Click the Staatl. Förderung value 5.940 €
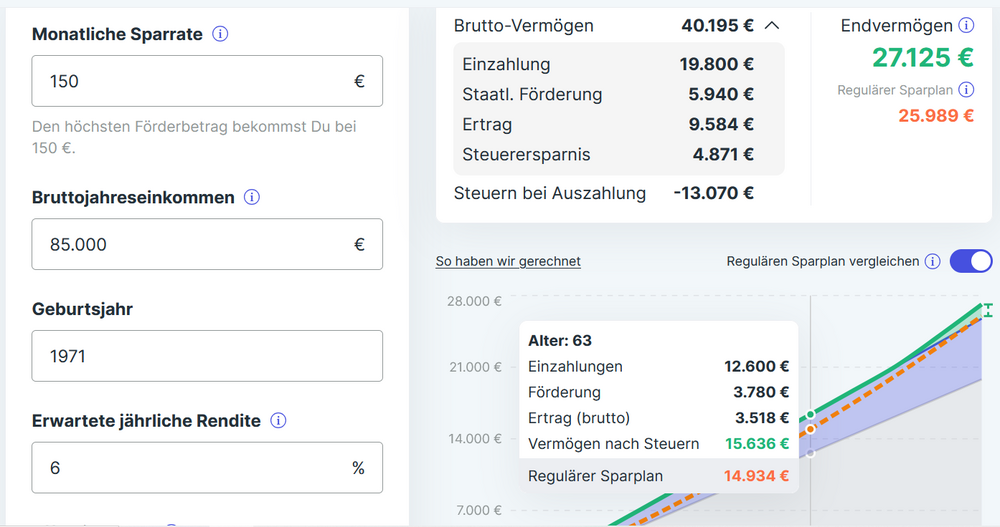1000x527 pixels. [721, 94]
